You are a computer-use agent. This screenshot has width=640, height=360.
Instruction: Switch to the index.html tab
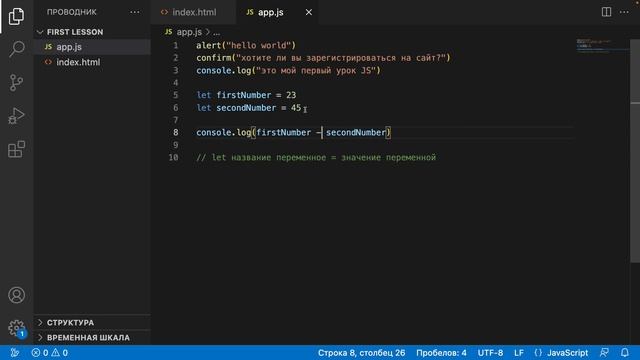(193, 12)
